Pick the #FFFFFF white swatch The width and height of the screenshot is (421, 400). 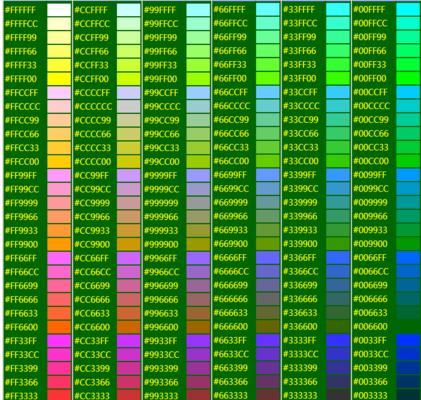[x=59, y=10]
